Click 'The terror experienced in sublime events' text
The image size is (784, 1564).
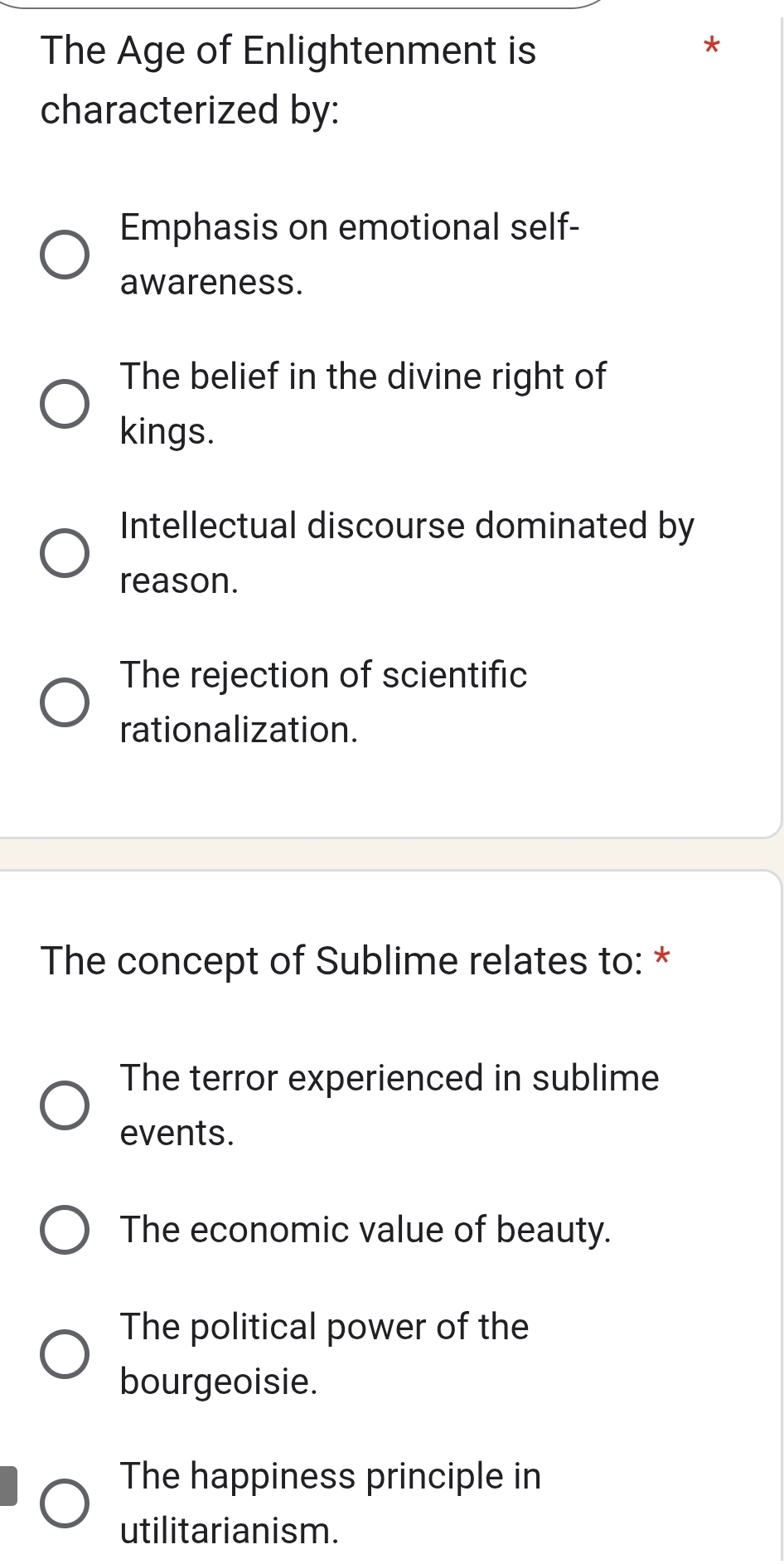390,1105
